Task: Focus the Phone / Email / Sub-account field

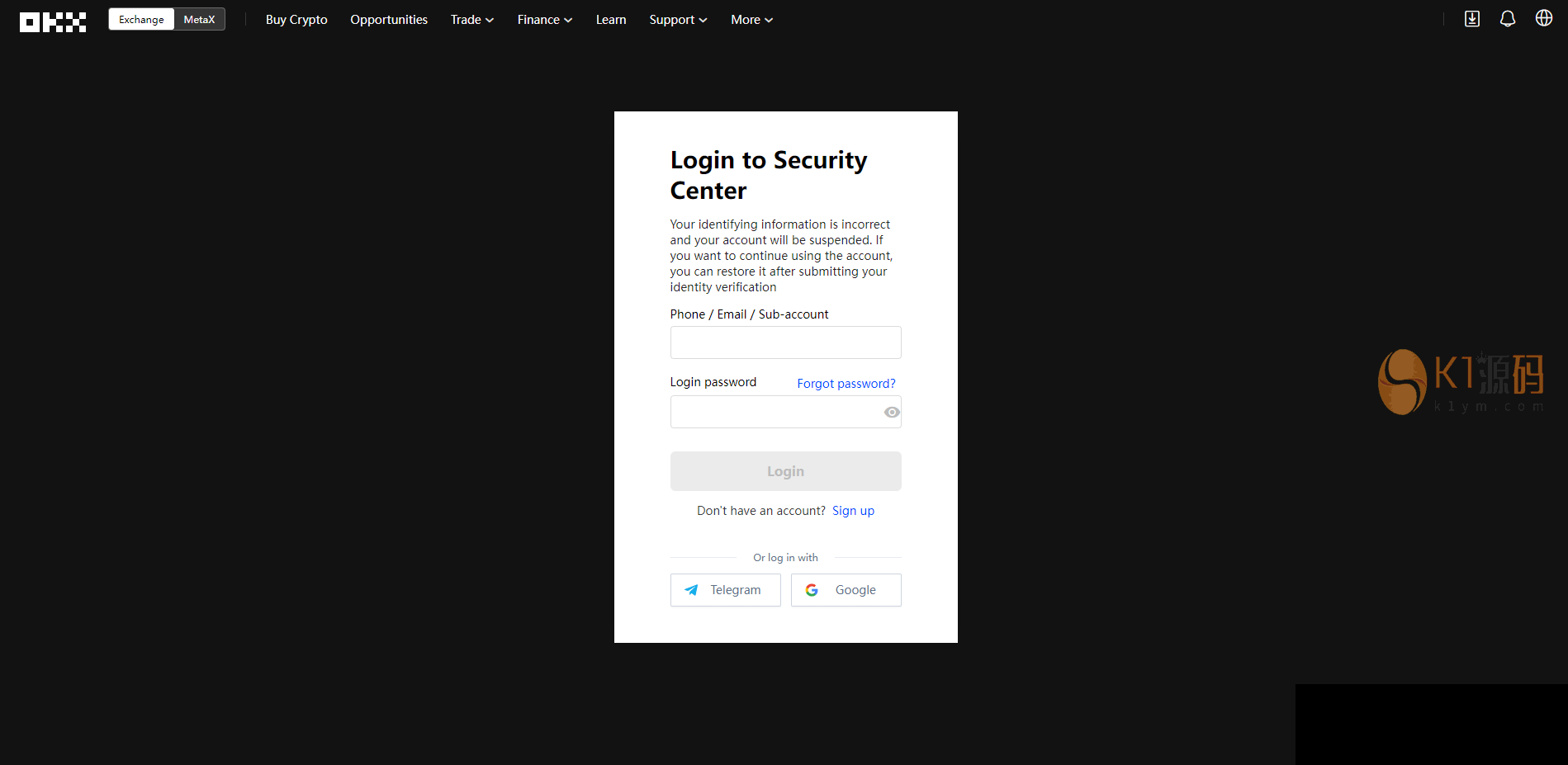Action: (x=785, y=342)
